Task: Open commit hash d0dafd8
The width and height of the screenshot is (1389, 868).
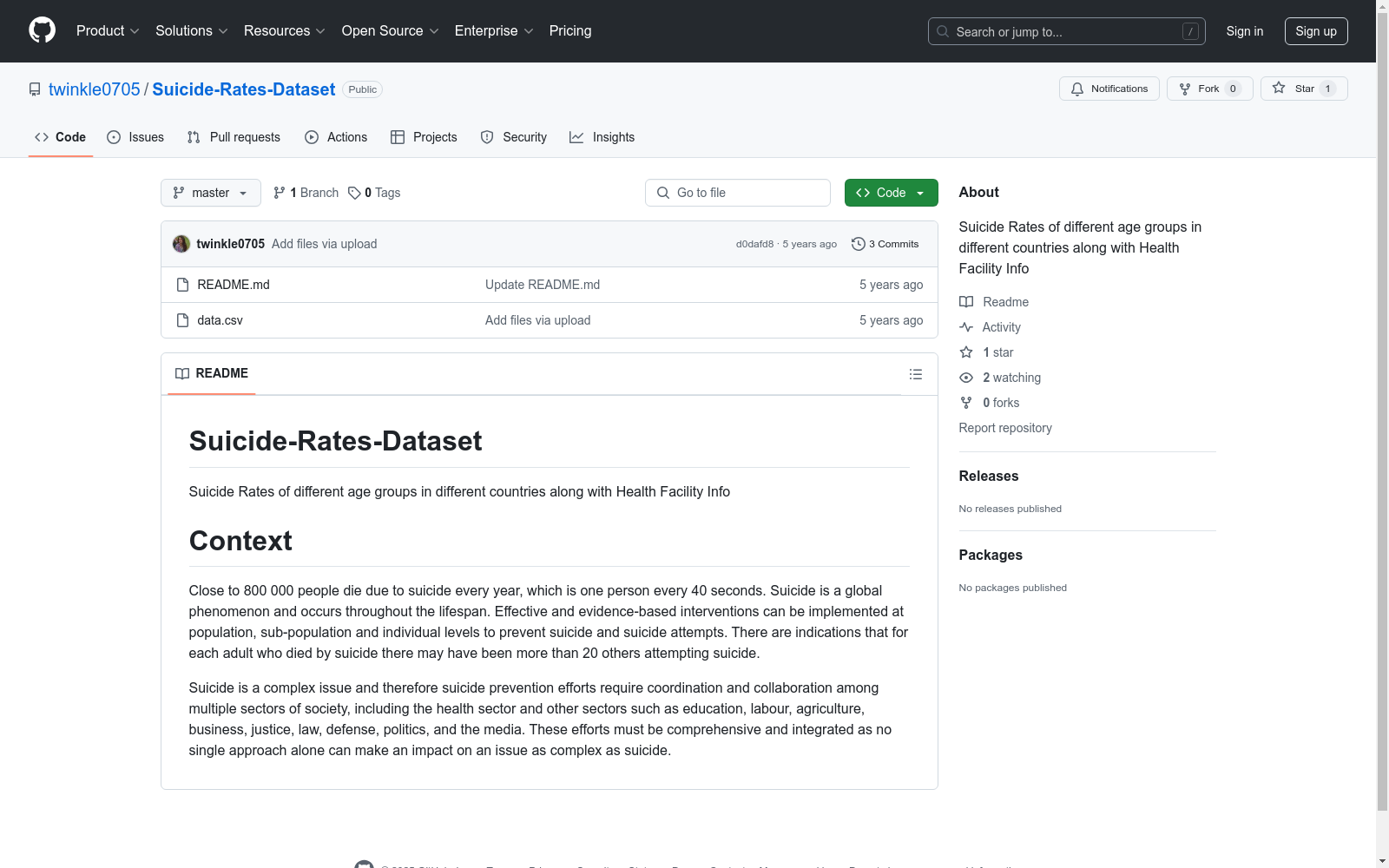Action: pos(754,244)
